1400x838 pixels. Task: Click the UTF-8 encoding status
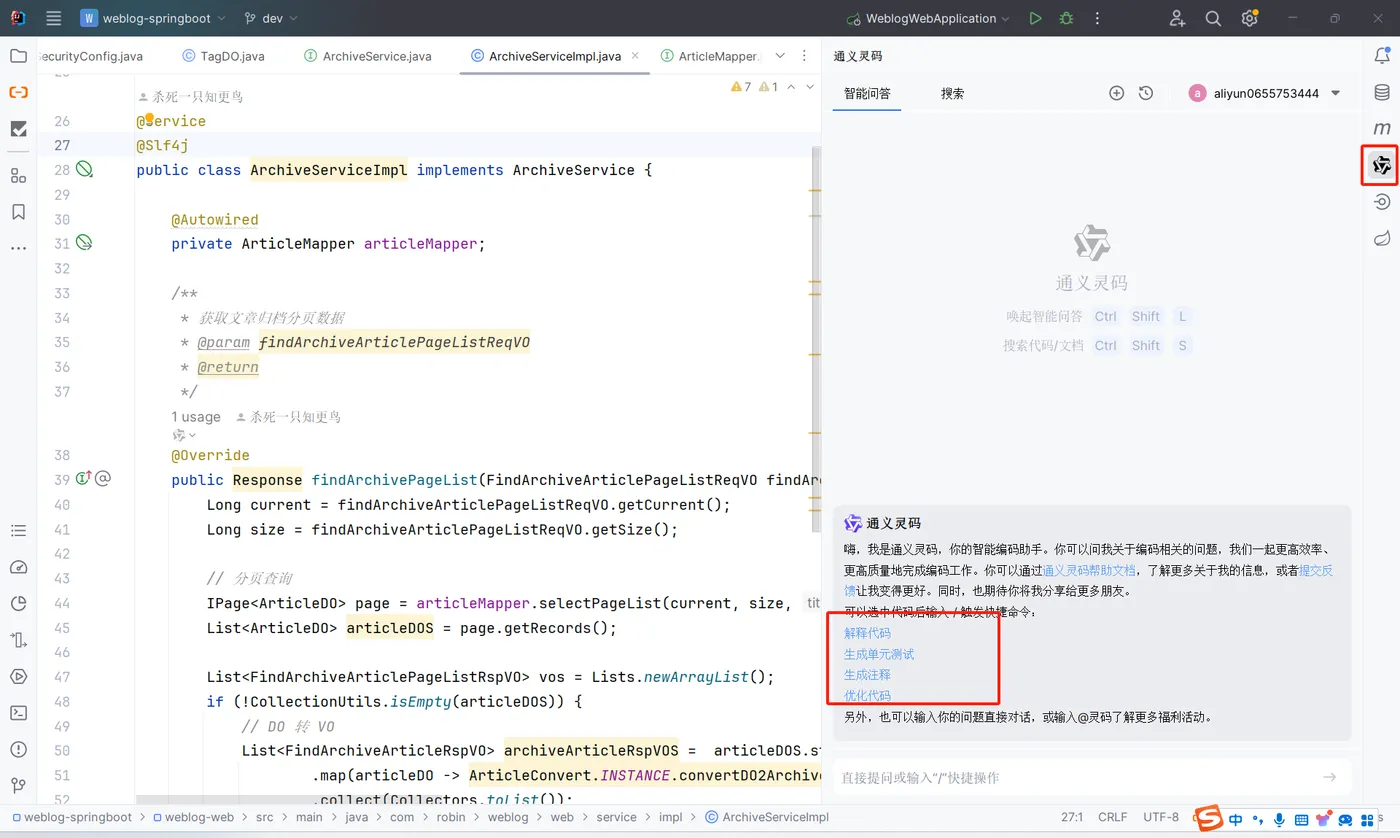tap(1161, 817)
